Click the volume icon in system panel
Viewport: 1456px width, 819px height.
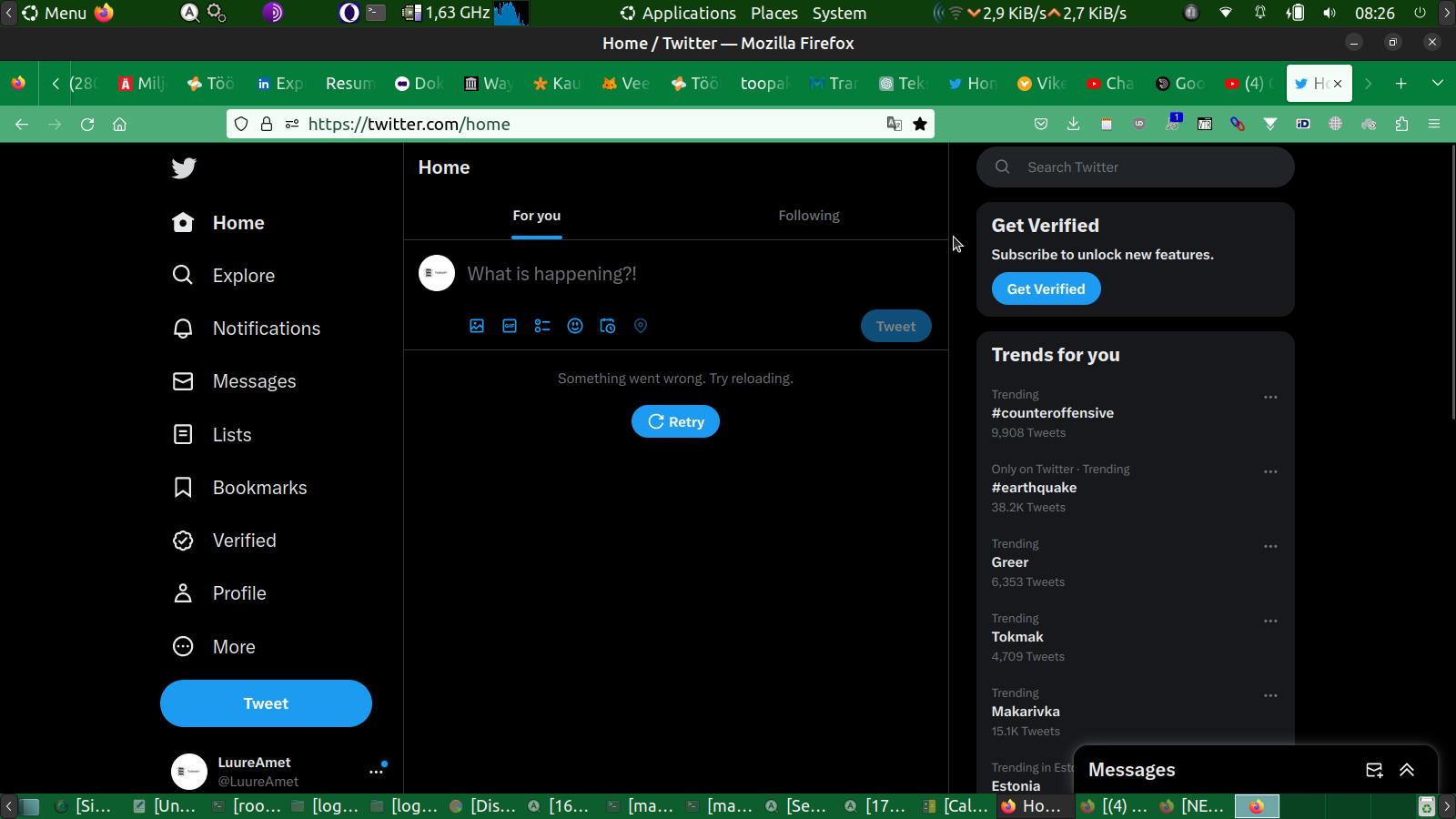click(x=1330, y=13)
